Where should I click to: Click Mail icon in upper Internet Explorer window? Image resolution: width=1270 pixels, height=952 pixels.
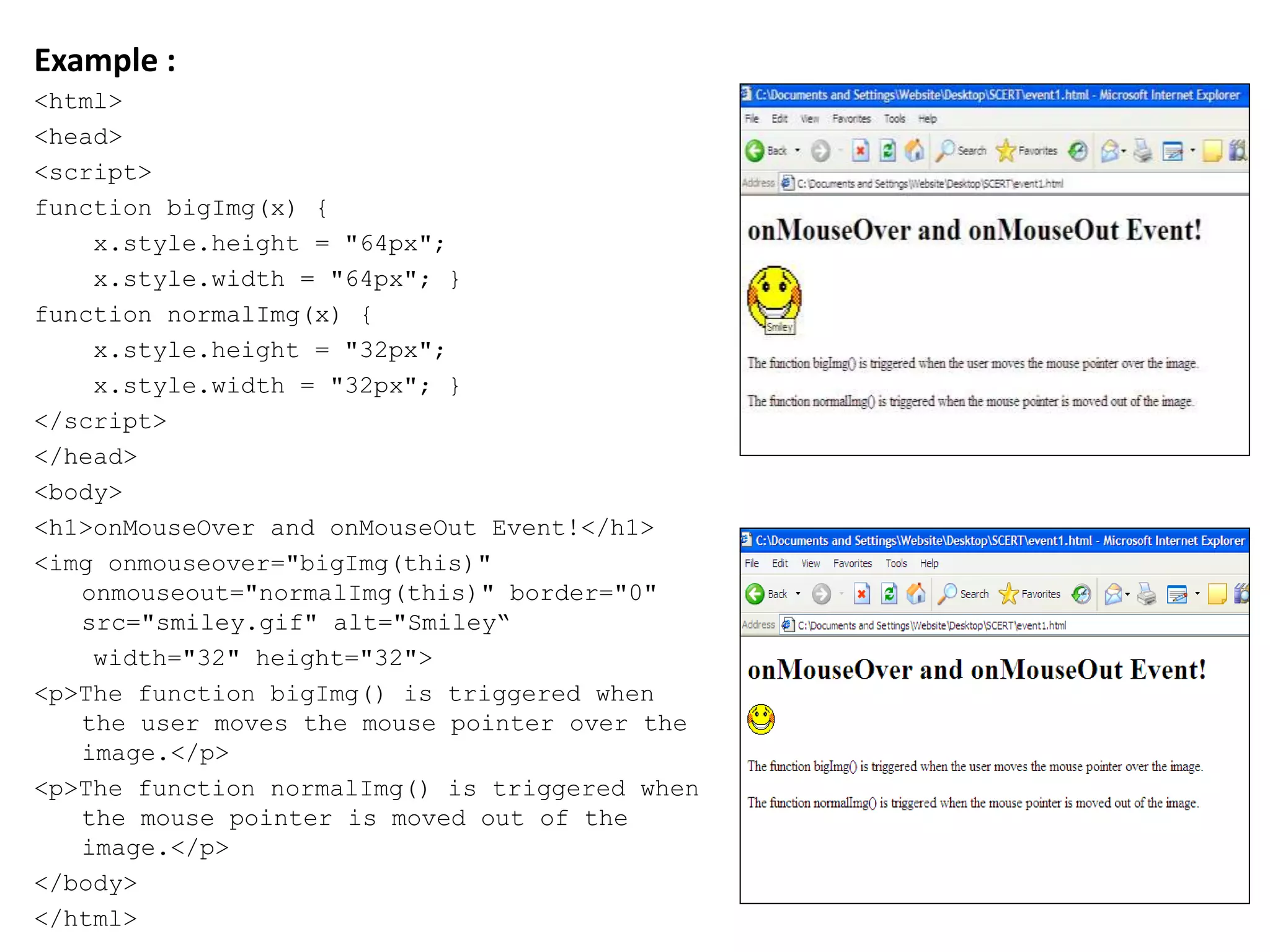tap(1110, 151)
